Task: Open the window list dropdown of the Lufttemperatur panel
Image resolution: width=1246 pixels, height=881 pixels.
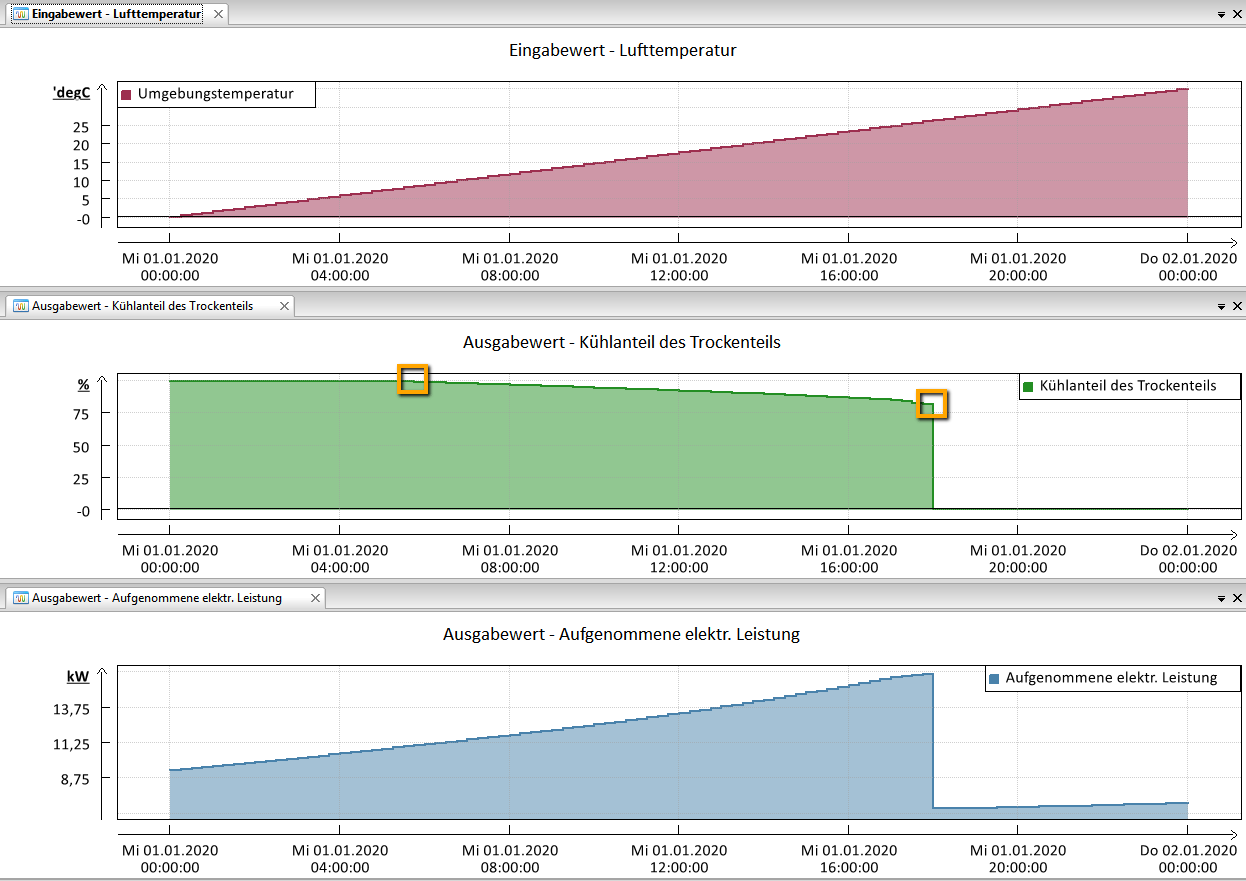Action: point(1222,16)
